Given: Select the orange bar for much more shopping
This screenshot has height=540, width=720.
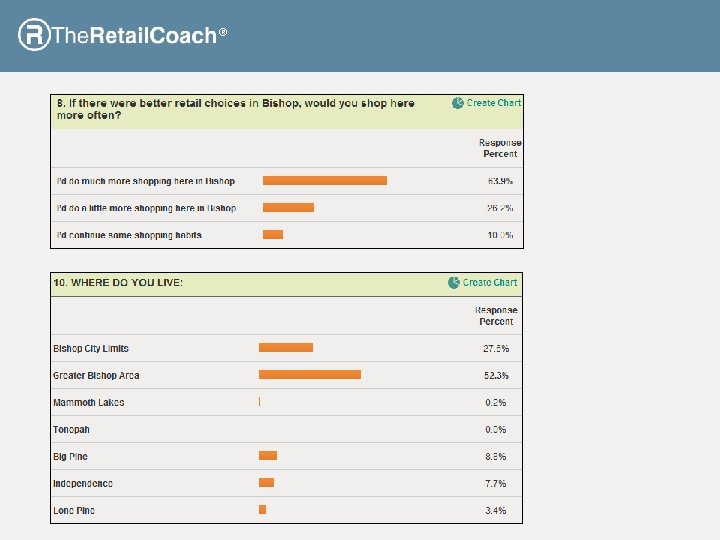Looking at the screenshot, I should [325, 181].
